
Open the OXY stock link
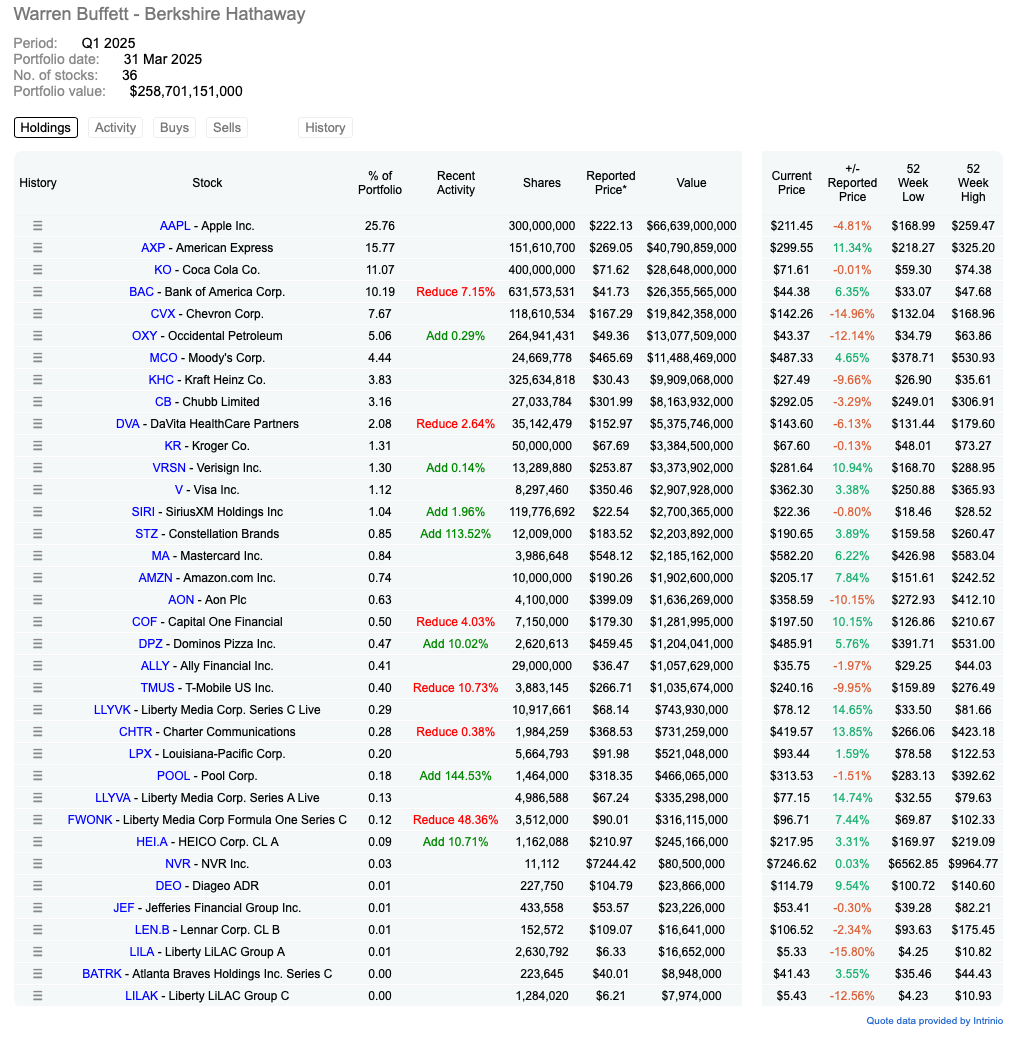click(x=144, y=336)
